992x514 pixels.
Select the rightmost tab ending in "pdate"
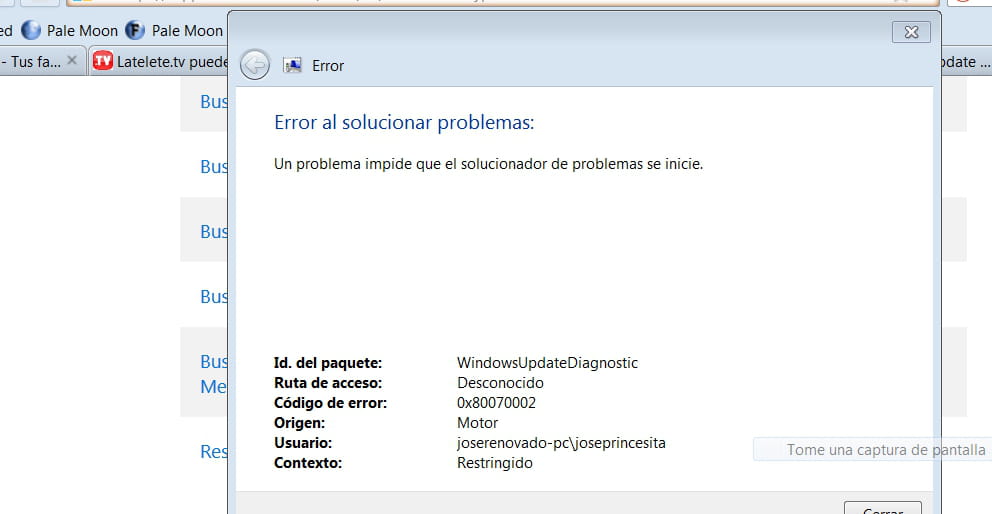click(x=958, y=62)
